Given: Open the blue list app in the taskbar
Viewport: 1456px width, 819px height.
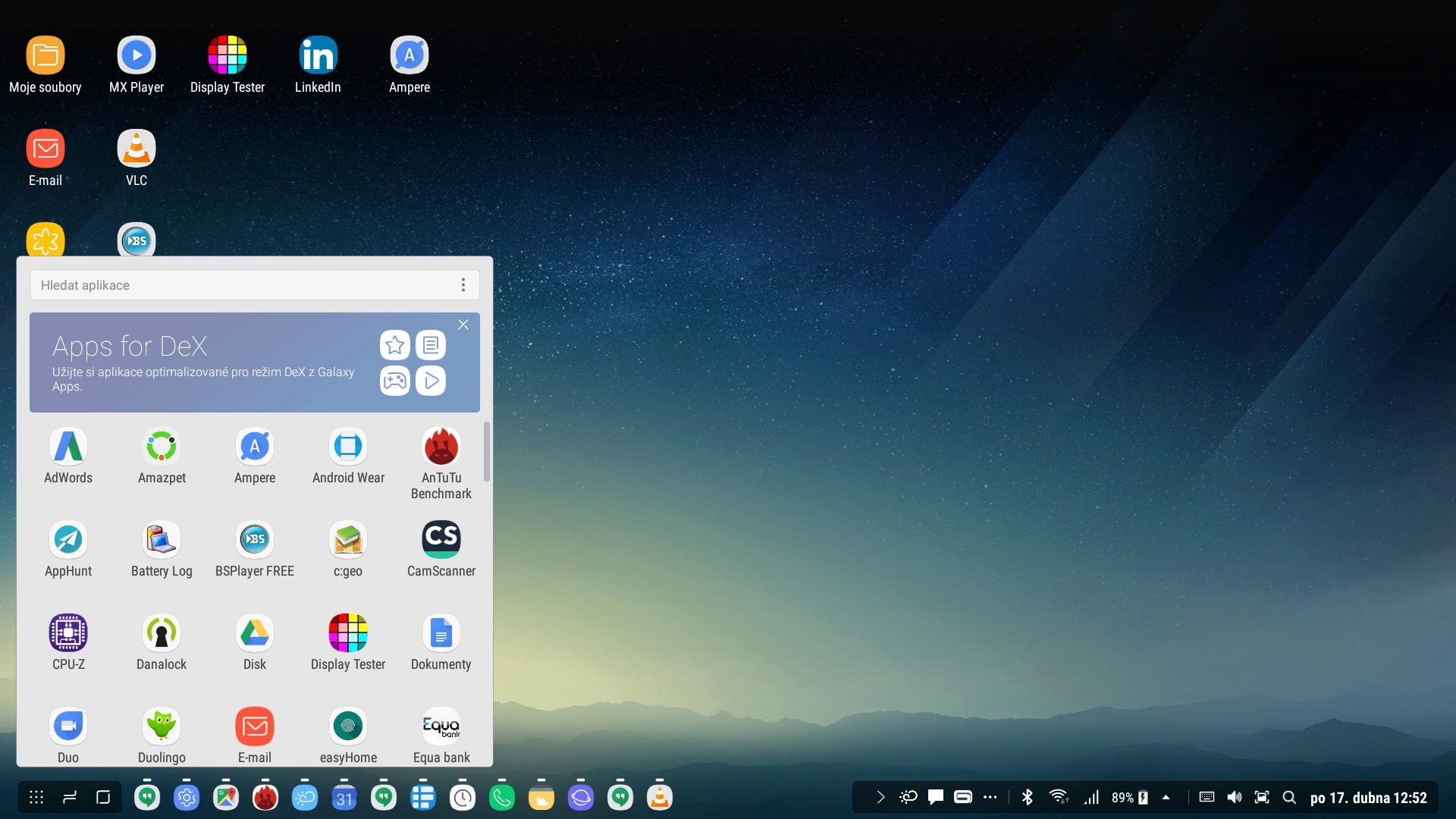Looking at the screenshot, I should [x=423, y=797].
